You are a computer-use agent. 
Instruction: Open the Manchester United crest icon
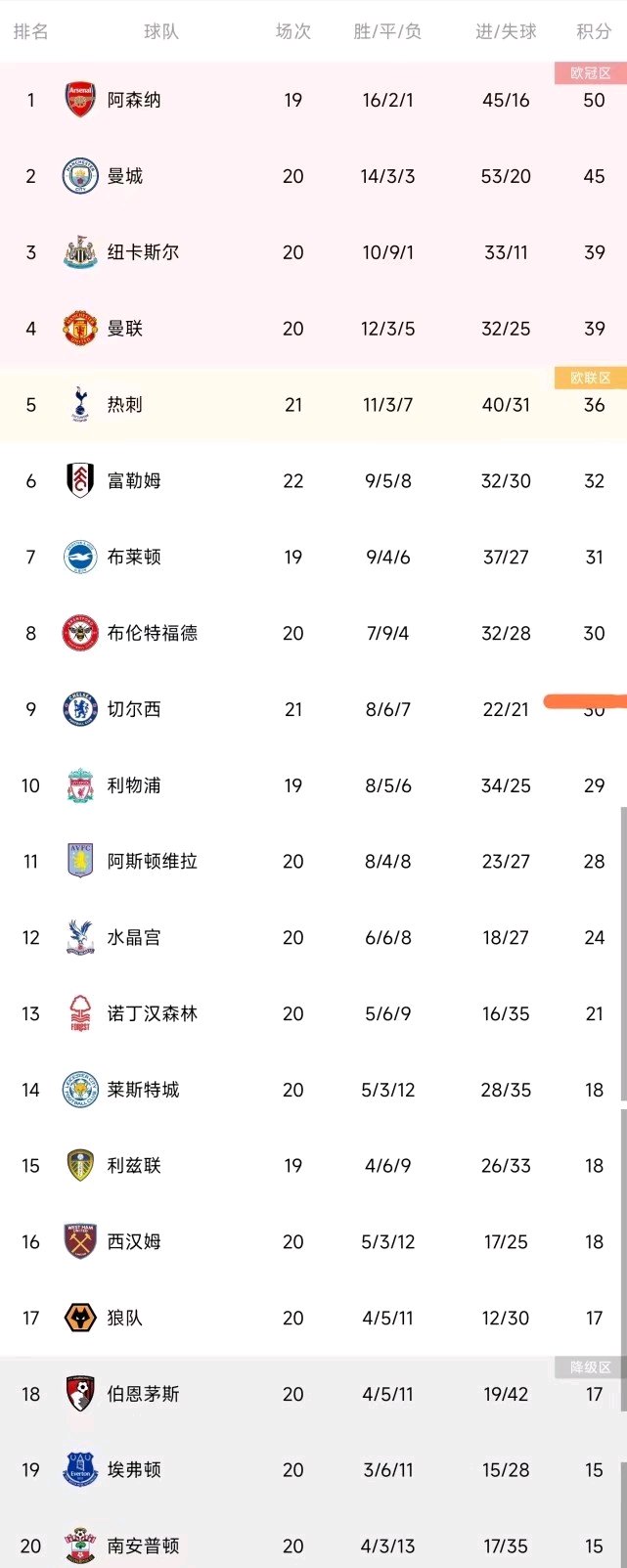tap(80, 329)
